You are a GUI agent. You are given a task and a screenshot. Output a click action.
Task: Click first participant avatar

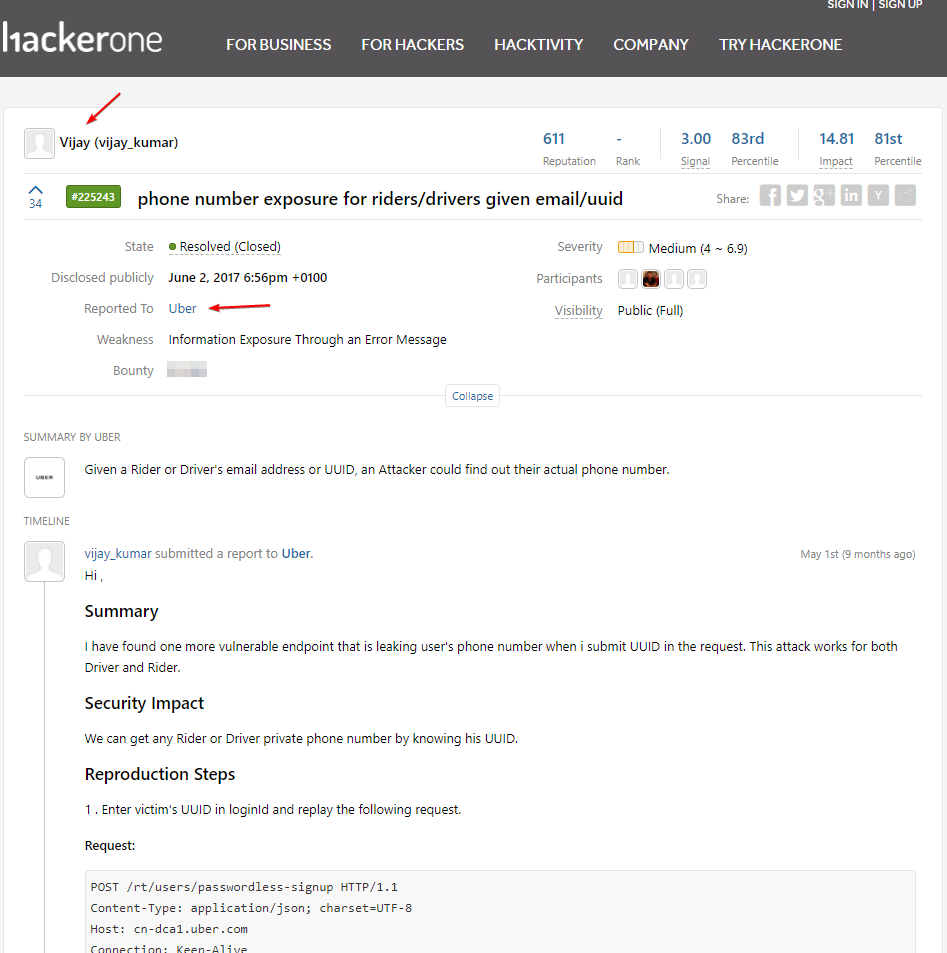628,279
